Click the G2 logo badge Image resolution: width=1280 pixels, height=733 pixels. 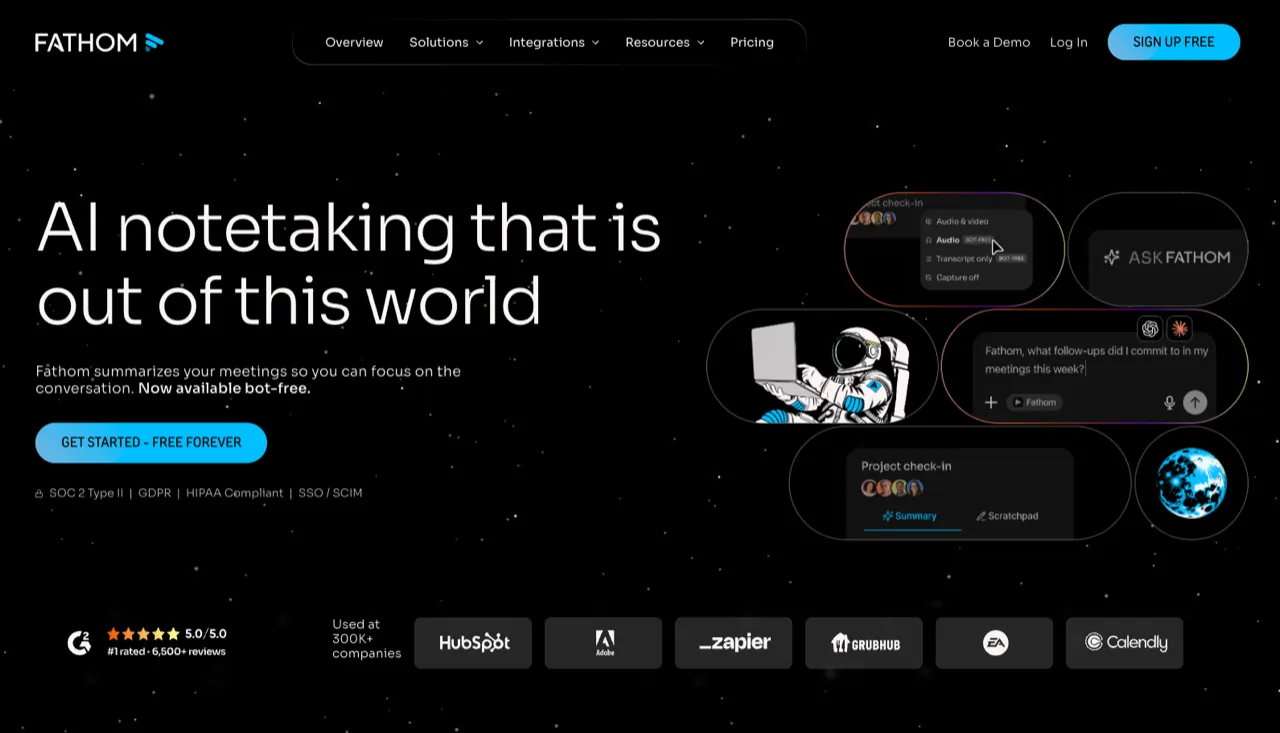coord(79,643)
